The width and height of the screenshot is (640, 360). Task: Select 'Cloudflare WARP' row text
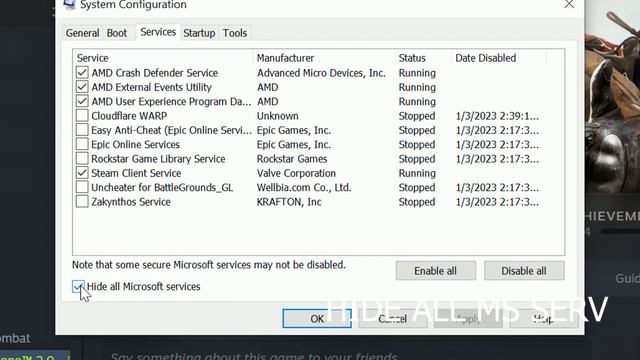(x=129, y=116)
